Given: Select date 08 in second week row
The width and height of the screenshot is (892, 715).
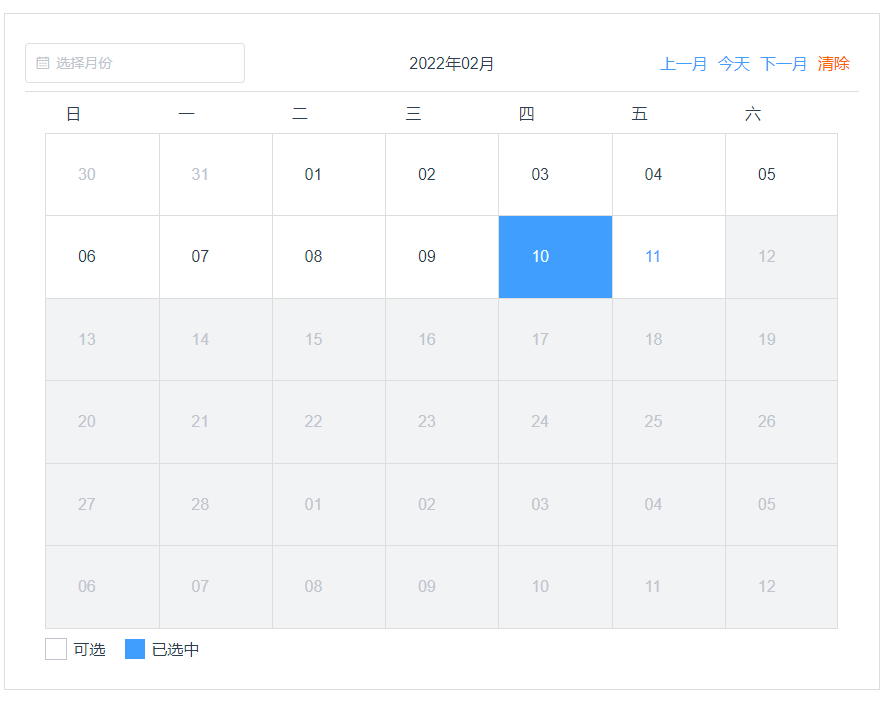Looking at the screenshot, I should tap(329, 257).
